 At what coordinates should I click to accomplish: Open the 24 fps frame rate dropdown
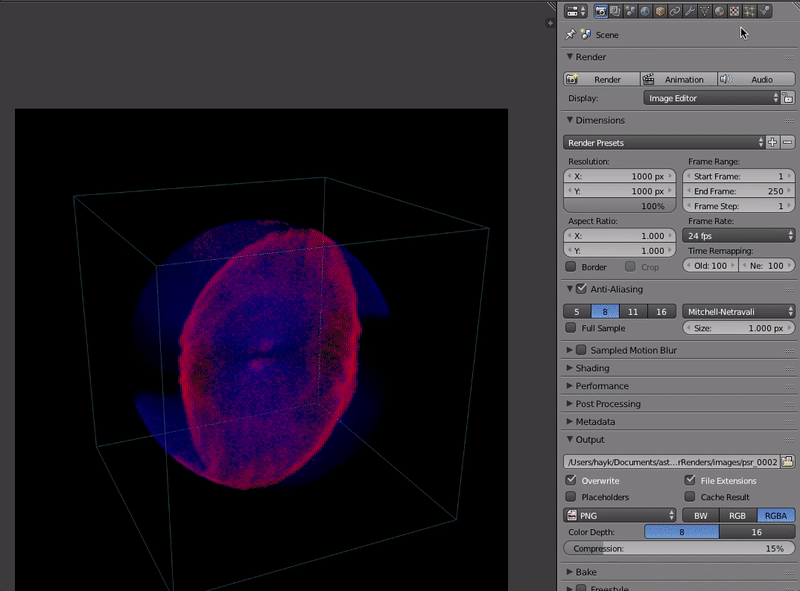[739, 235]
